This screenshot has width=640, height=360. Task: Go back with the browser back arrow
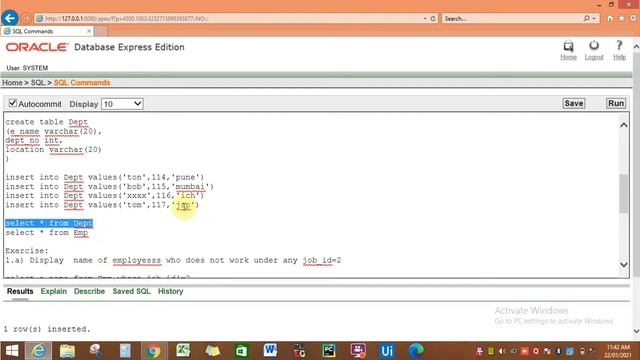[x=10, y=18]
